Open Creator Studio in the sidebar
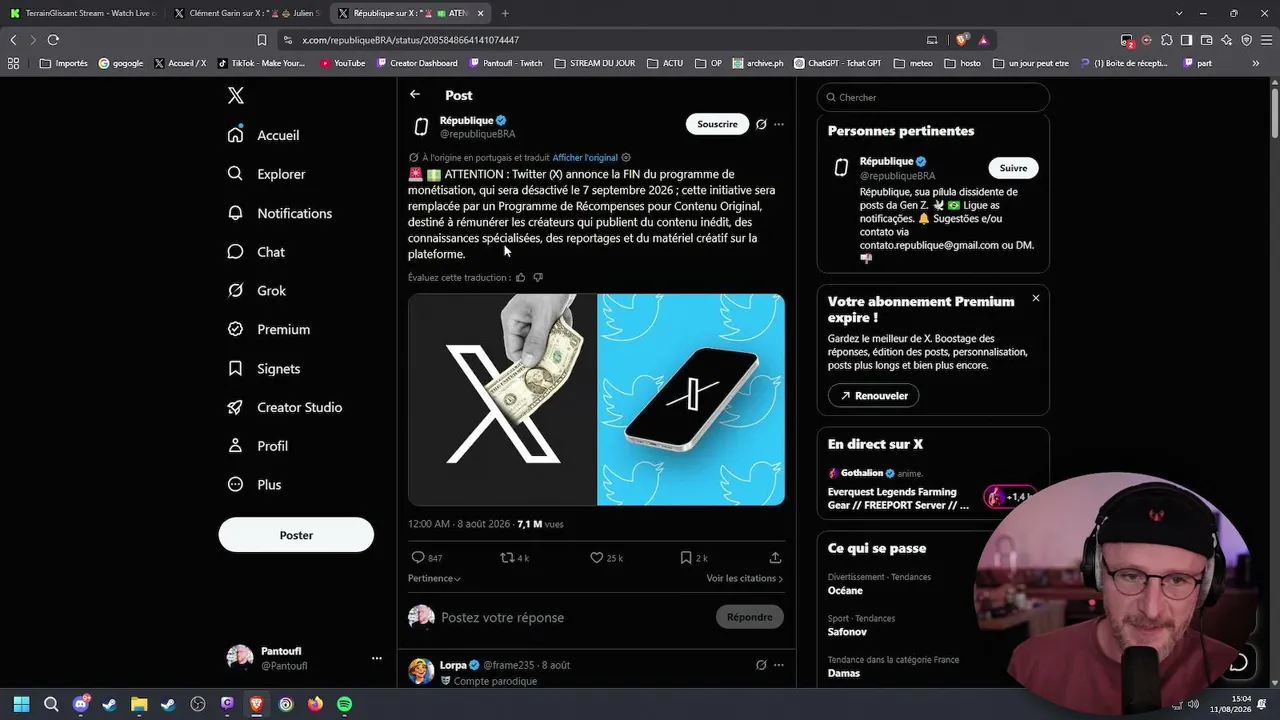The height and width of the screenshot is (720, 1280). pyautogui.click(x=285, y=407)
